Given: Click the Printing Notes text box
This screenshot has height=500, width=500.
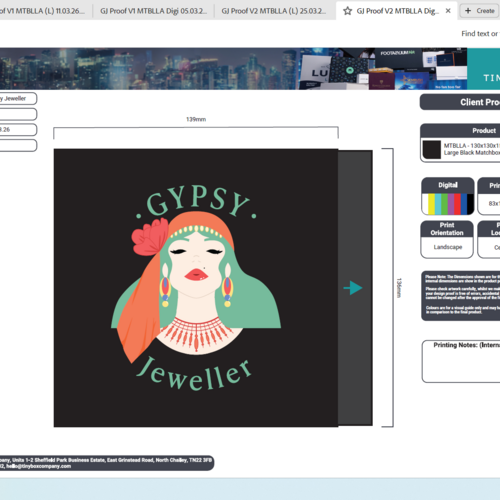Looking at the screenshot, I should coord(461,361).
